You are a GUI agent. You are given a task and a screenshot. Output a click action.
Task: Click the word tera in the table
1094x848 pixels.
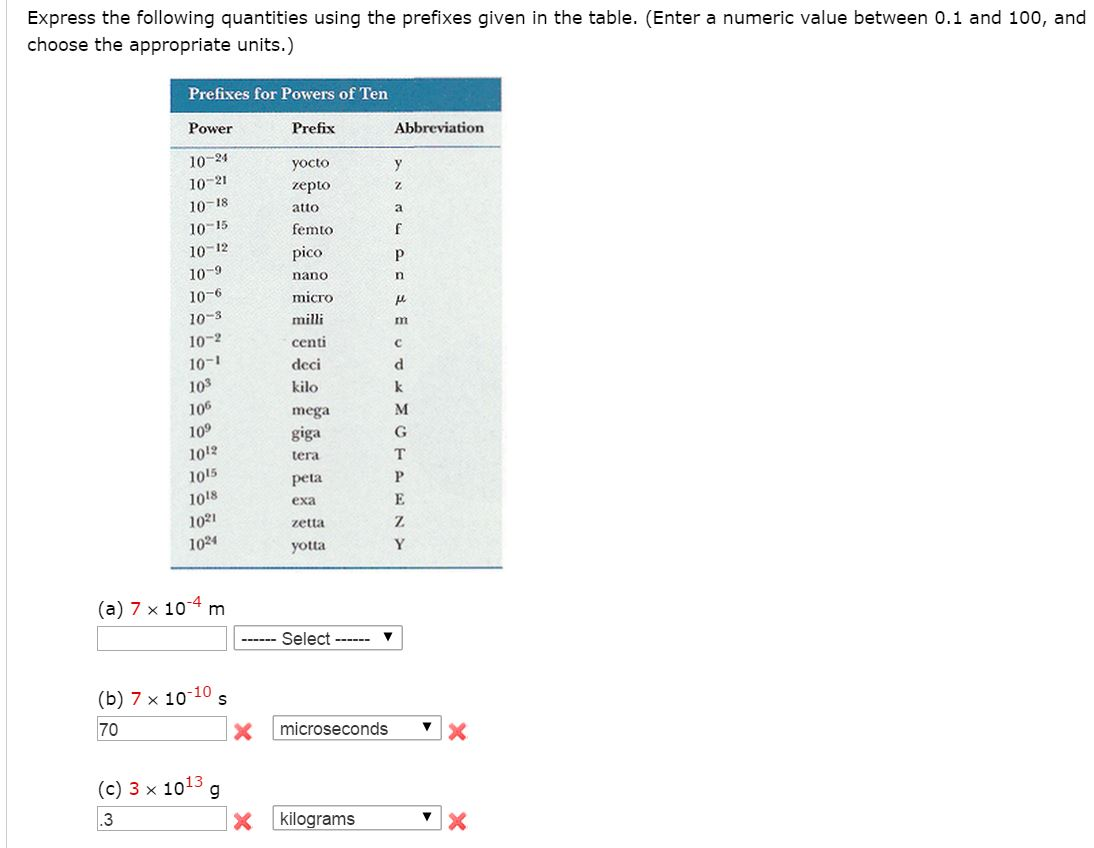click(x=306, y=455)
